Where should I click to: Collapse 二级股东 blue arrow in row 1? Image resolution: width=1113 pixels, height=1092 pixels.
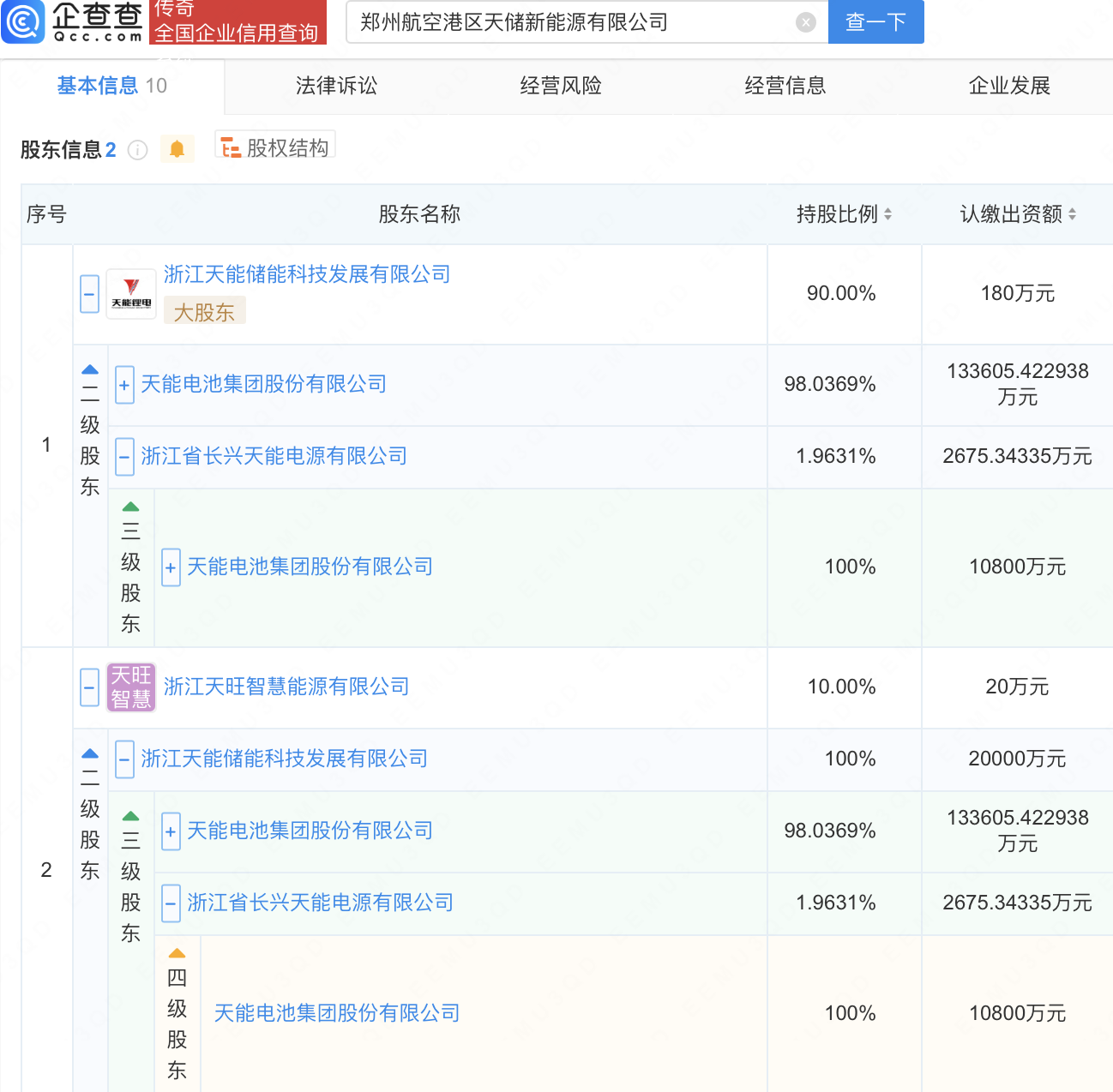[90, 369]
